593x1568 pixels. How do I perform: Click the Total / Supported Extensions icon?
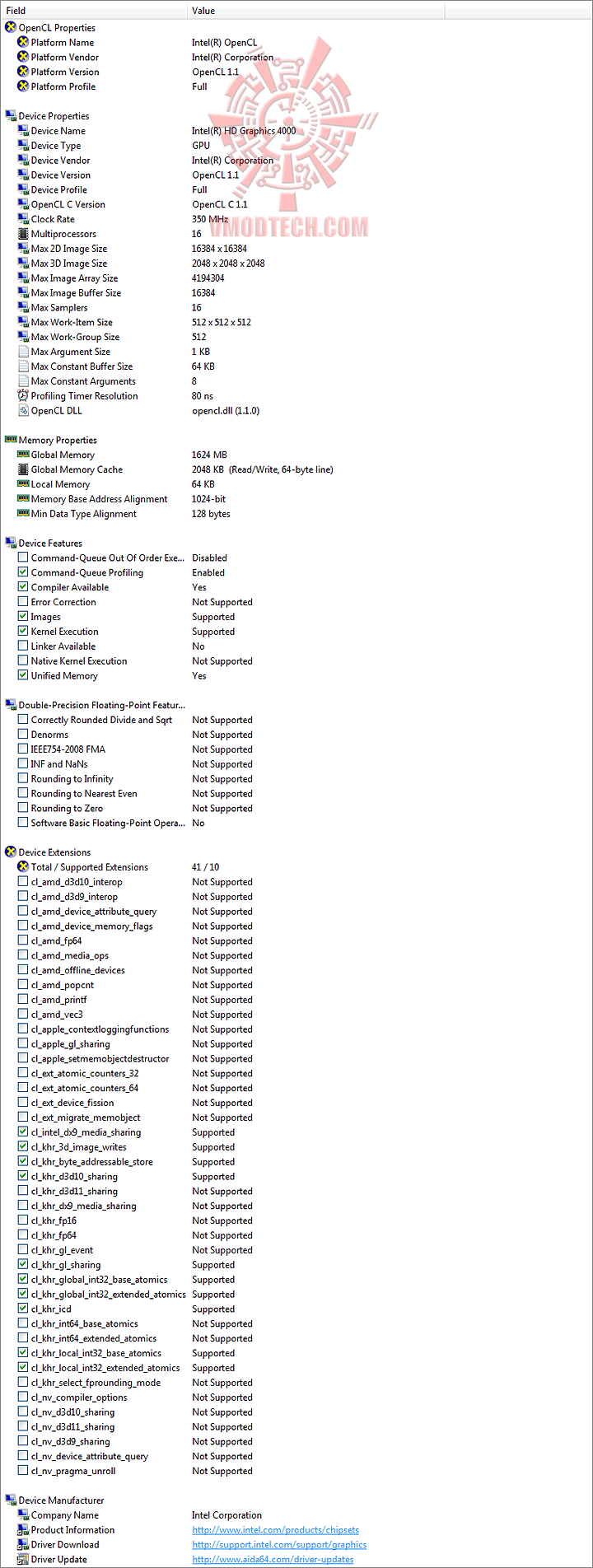[23, 867]
